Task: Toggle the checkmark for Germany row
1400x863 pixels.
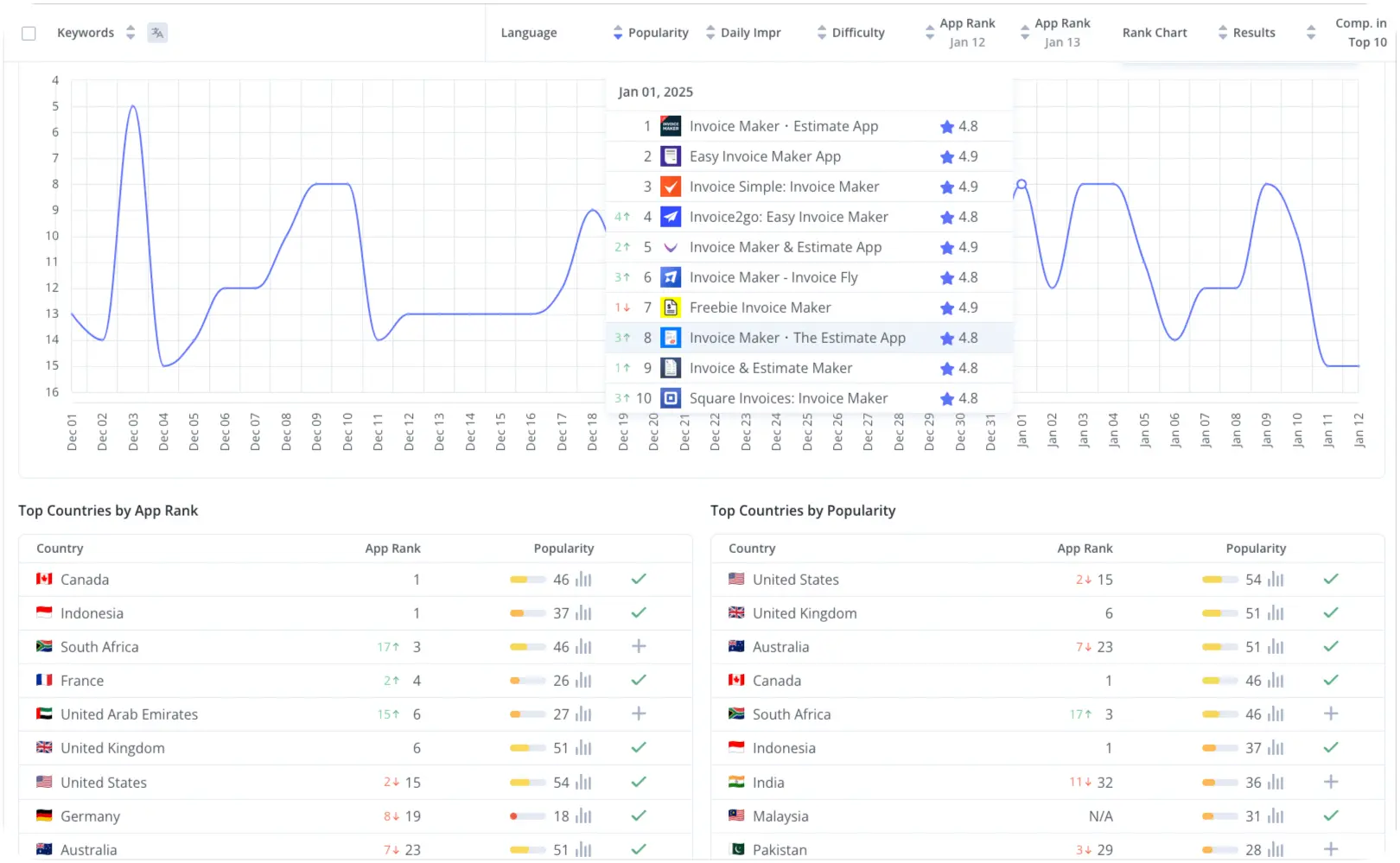Action: 639,815
